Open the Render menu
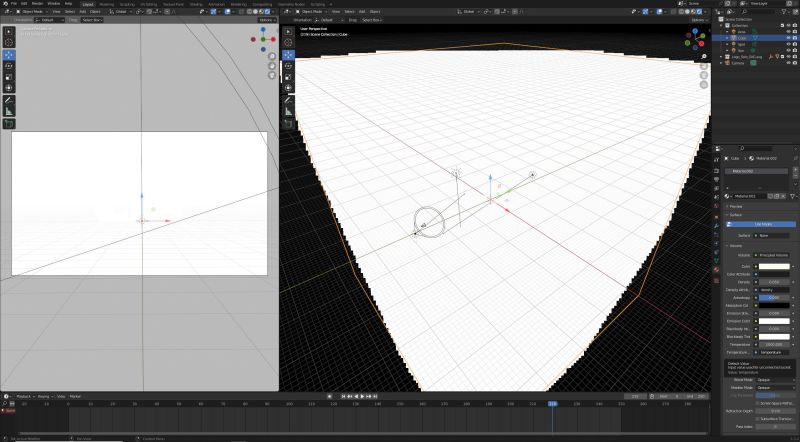This screenshot has width=800, height=442. 37,4
